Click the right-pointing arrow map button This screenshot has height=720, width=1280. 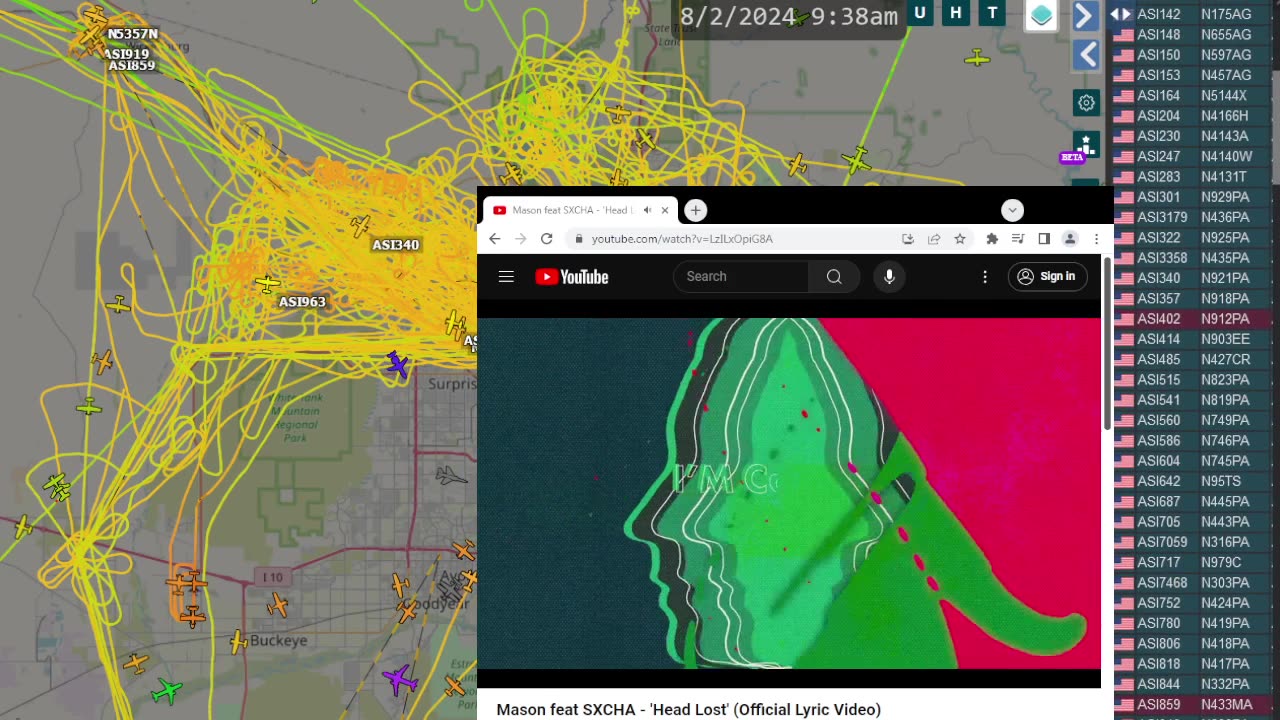pyautogui.click(x=1086, y=15)
